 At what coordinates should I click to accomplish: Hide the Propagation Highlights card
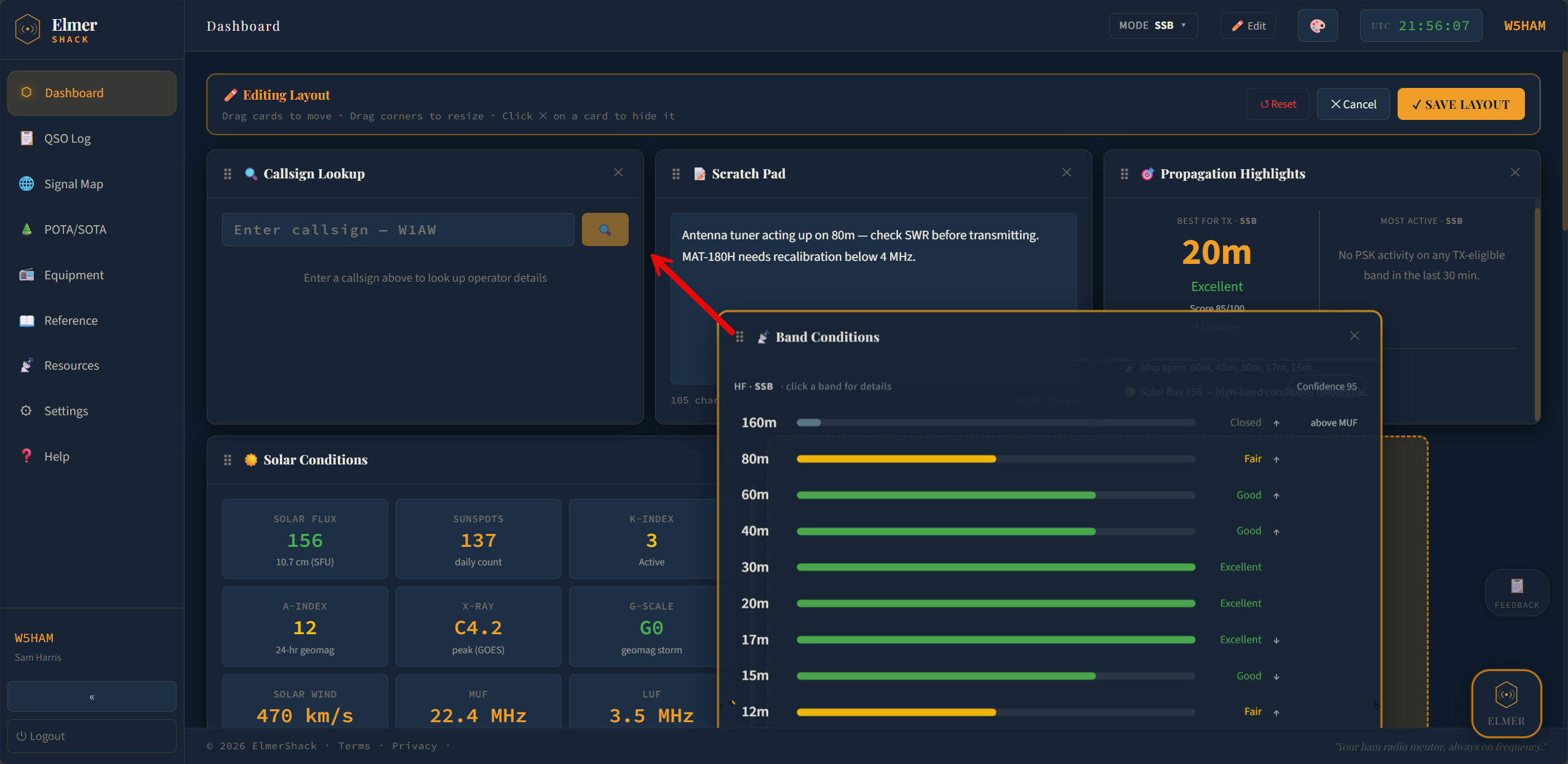coord(1515,173)
